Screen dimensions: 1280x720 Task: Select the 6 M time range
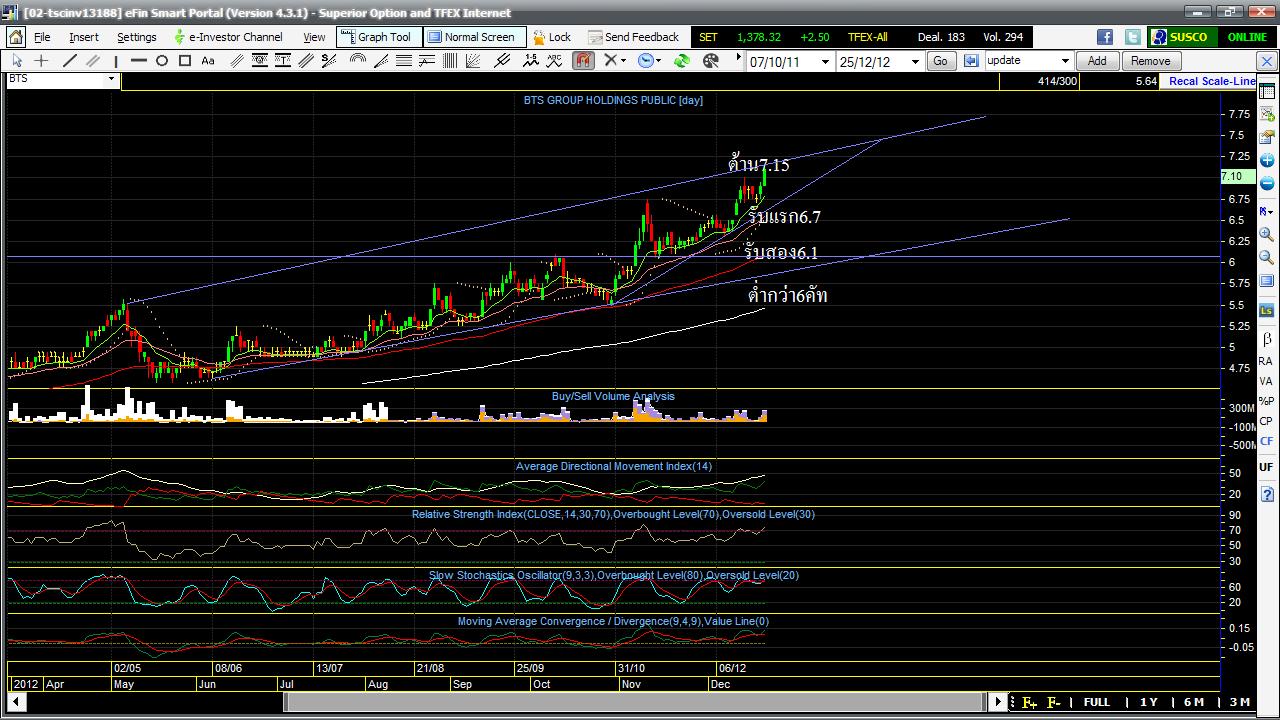click(x=1193, y=702)
